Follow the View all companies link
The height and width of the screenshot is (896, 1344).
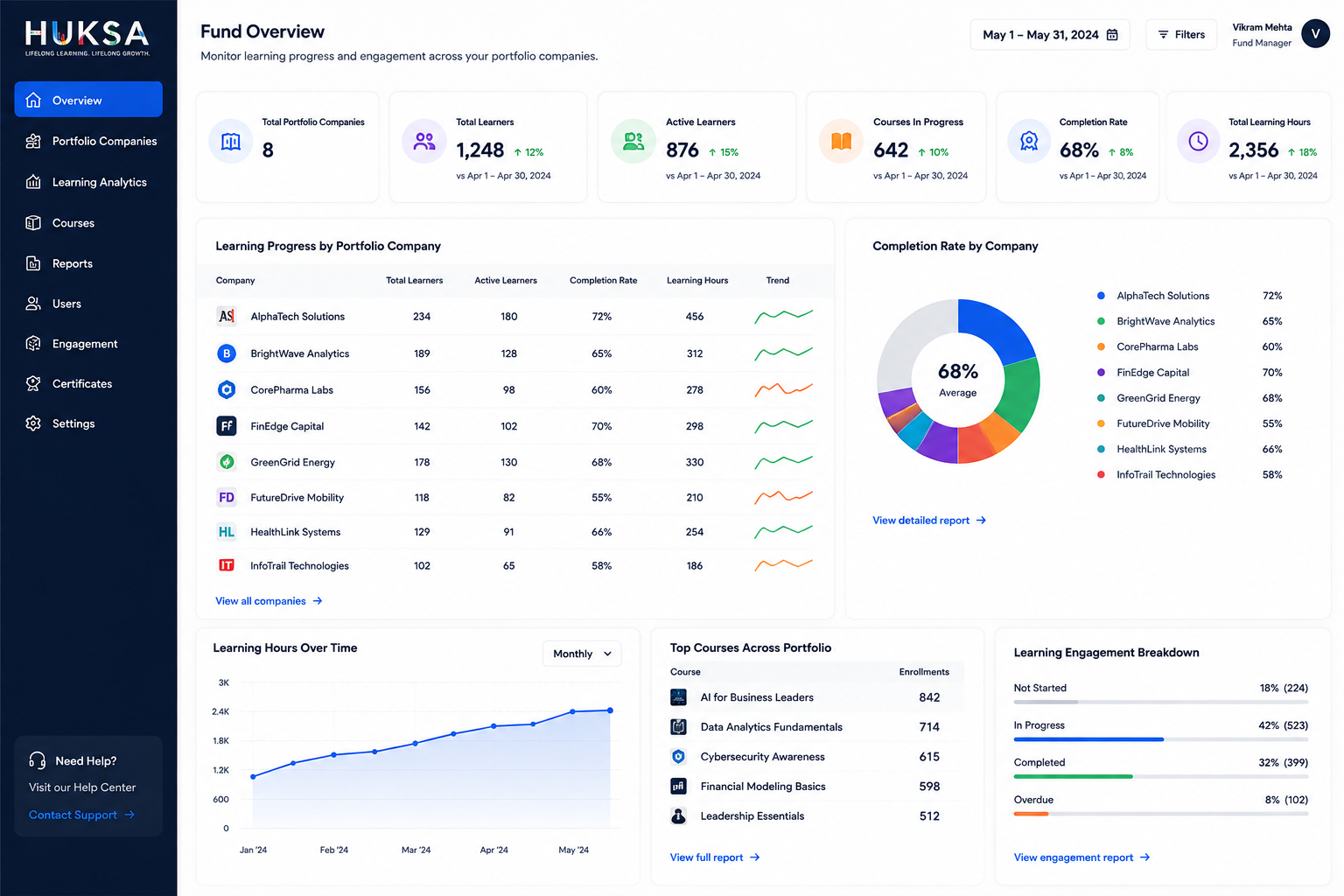(269, 601)
